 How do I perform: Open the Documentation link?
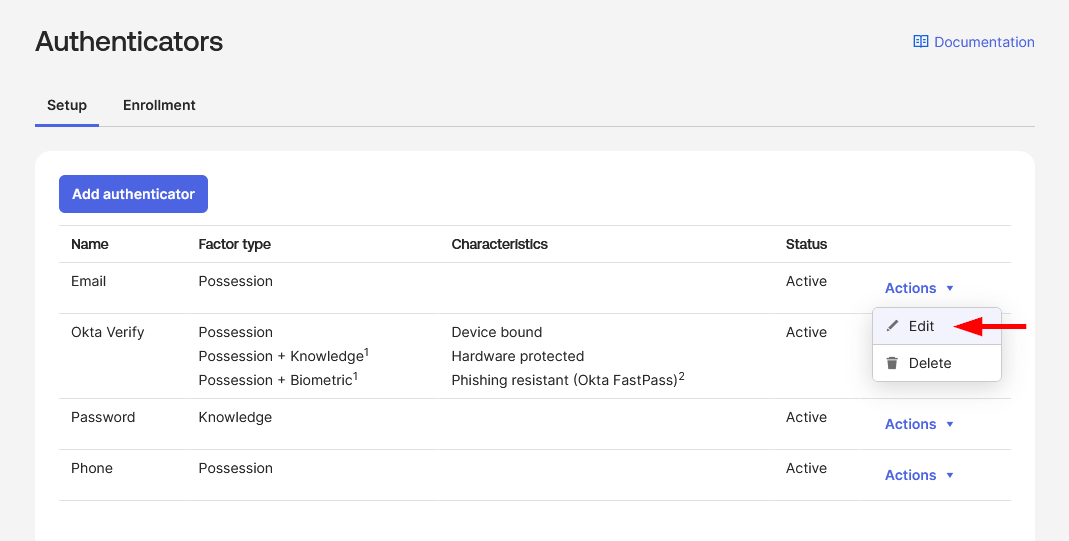coord(983,42)
